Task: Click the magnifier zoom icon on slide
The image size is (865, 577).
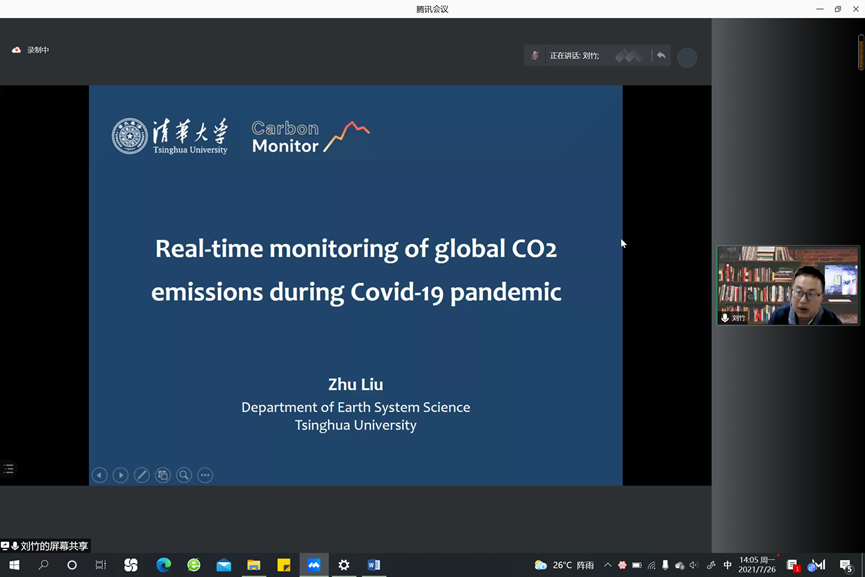Action: point(184,475)
